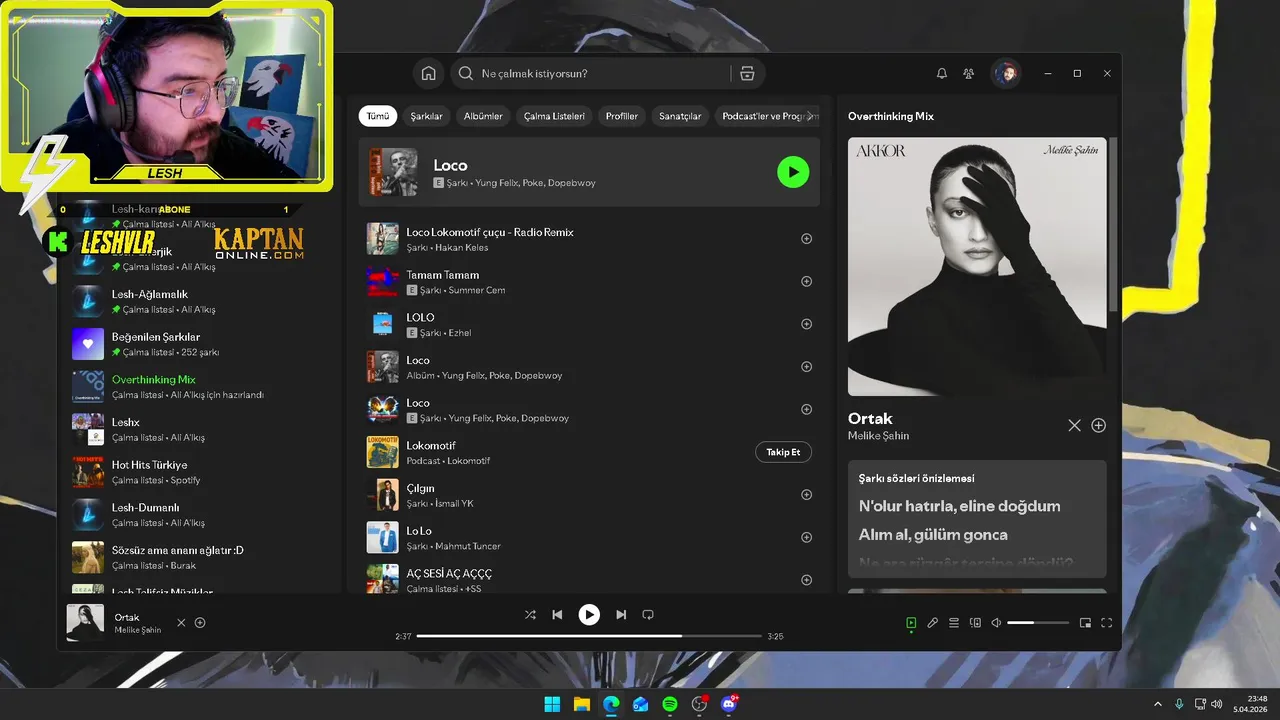Skip to previous track
The height and width of the screenshot is (720, 1280).
(x=557, y=615)
